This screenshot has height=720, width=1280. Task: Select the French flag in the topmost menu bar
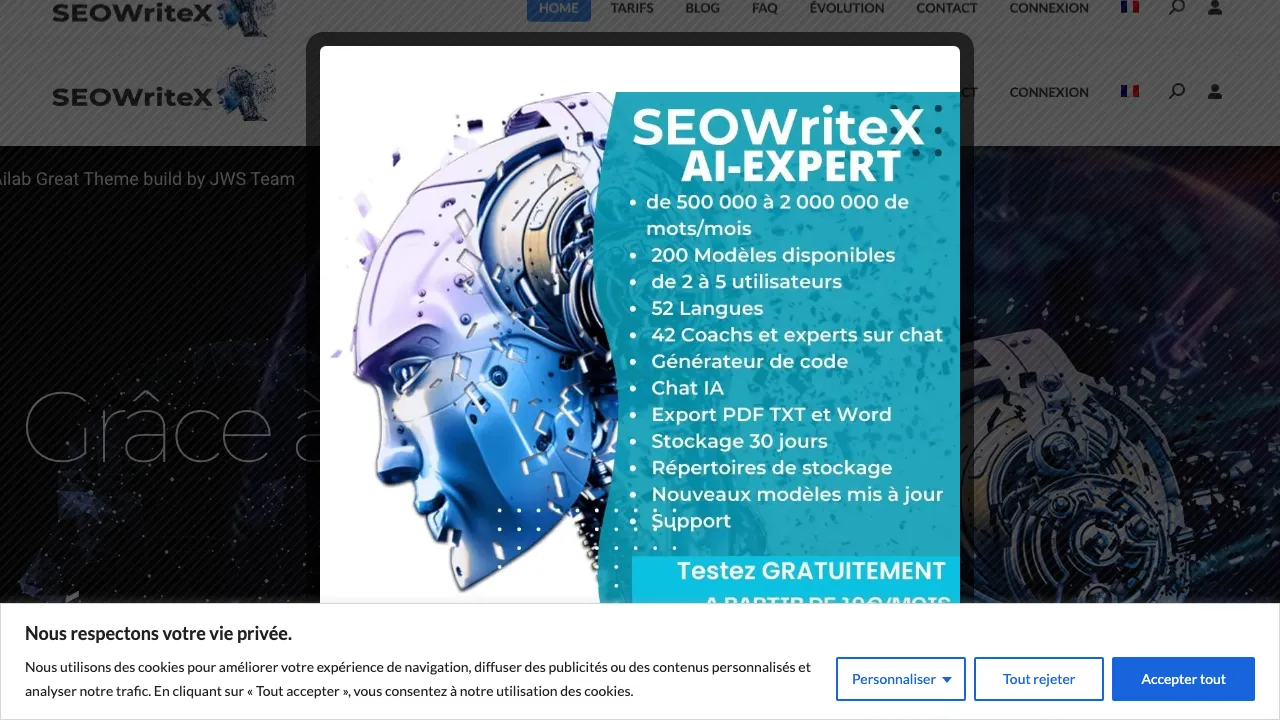[1130, 7]
